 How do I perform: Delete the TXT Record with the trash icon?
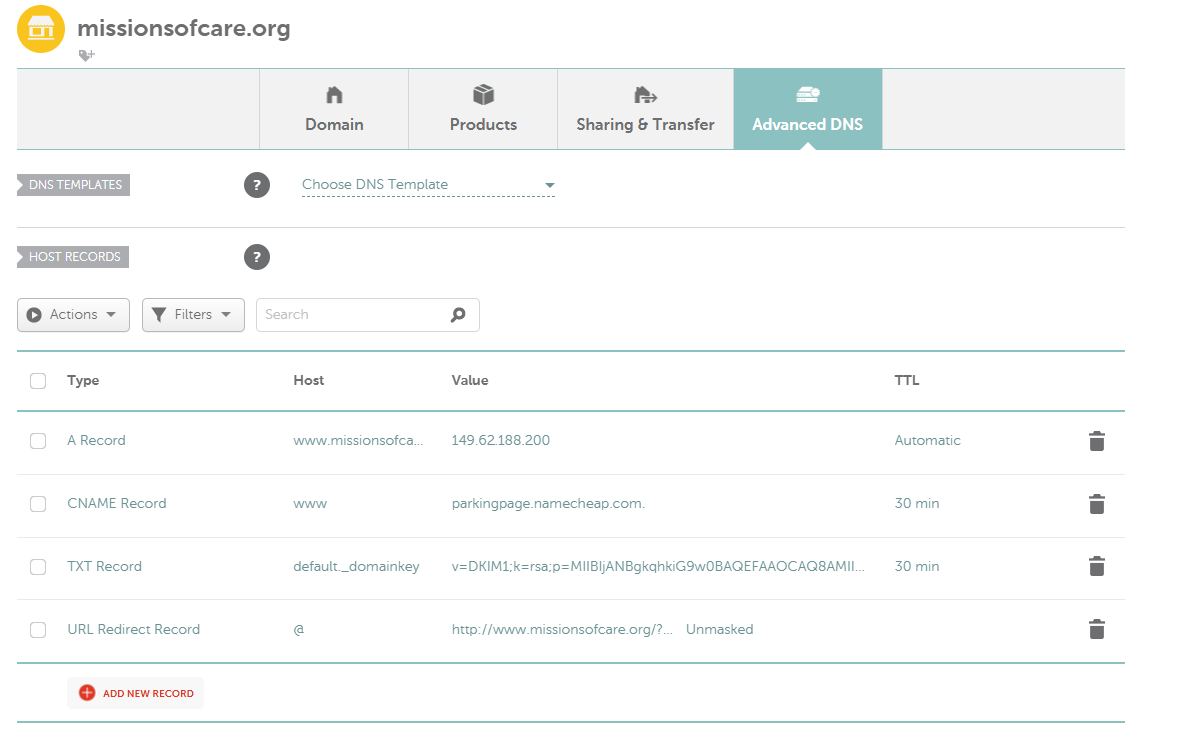1097,566
